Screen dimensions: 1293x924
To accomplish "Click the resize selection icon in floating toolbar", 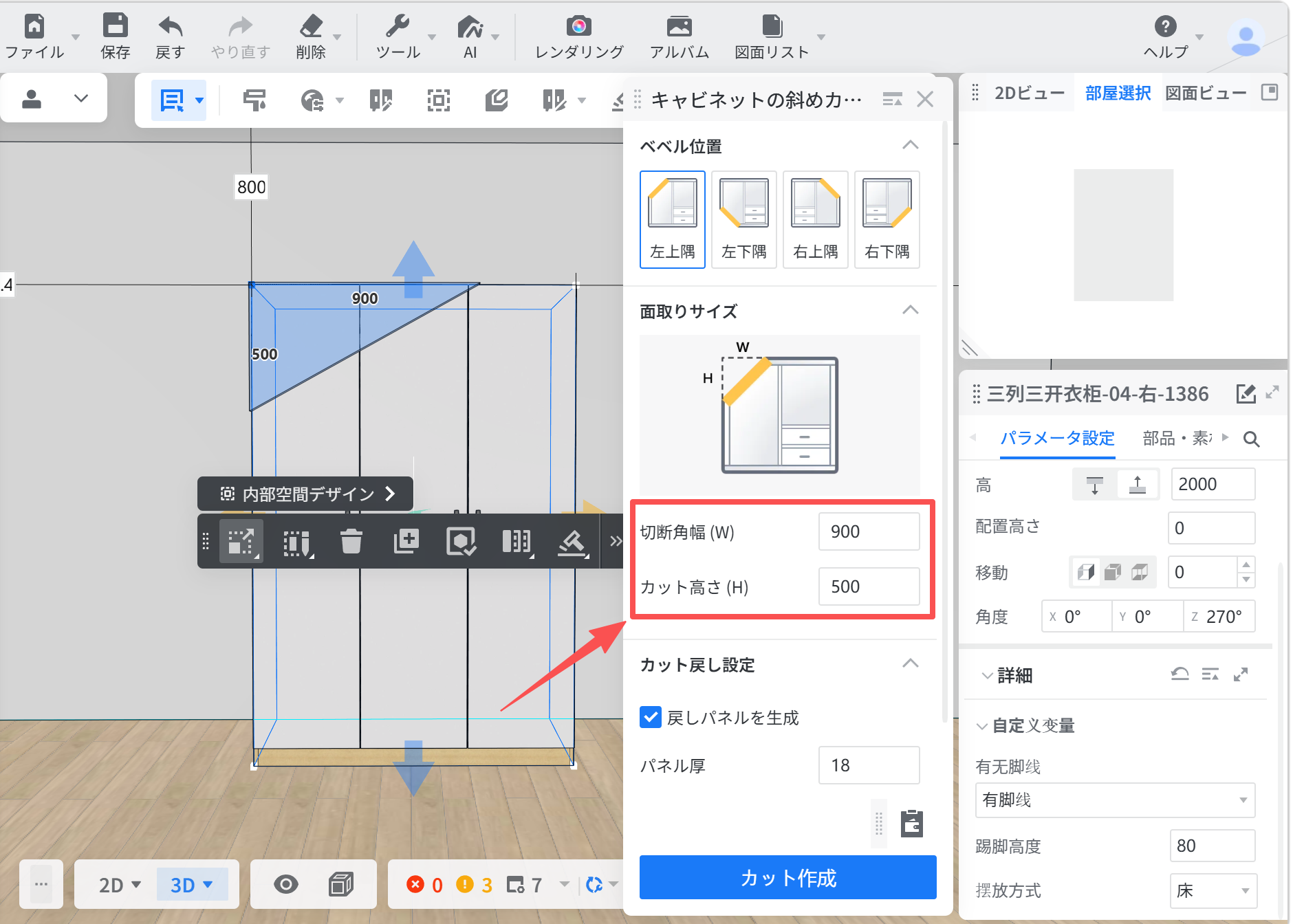I will (x=241, y=541).
